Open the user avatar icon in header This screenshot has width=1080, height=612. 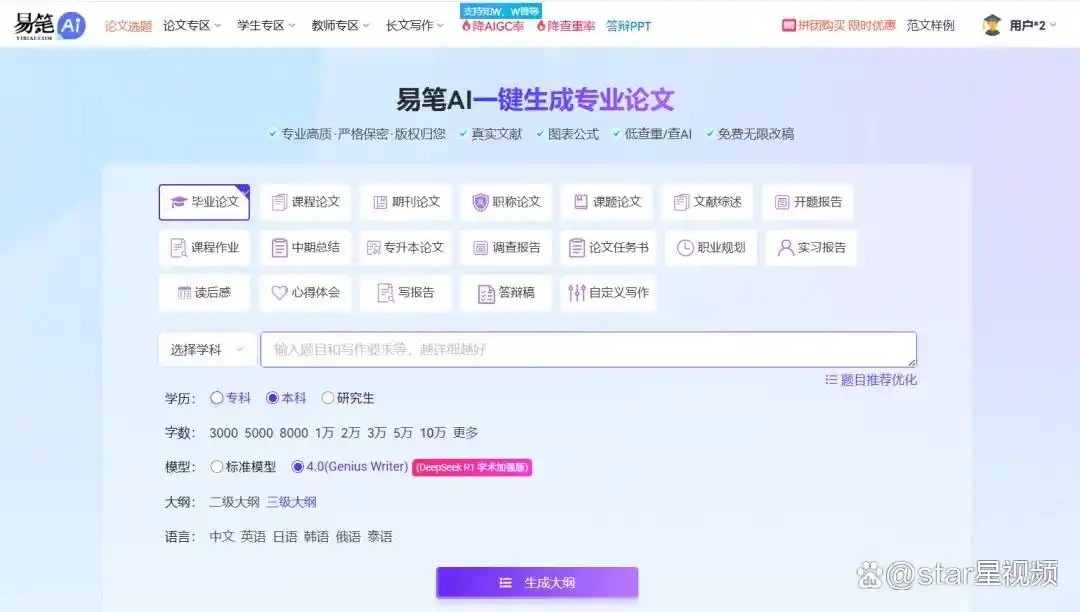coord(992,26)
